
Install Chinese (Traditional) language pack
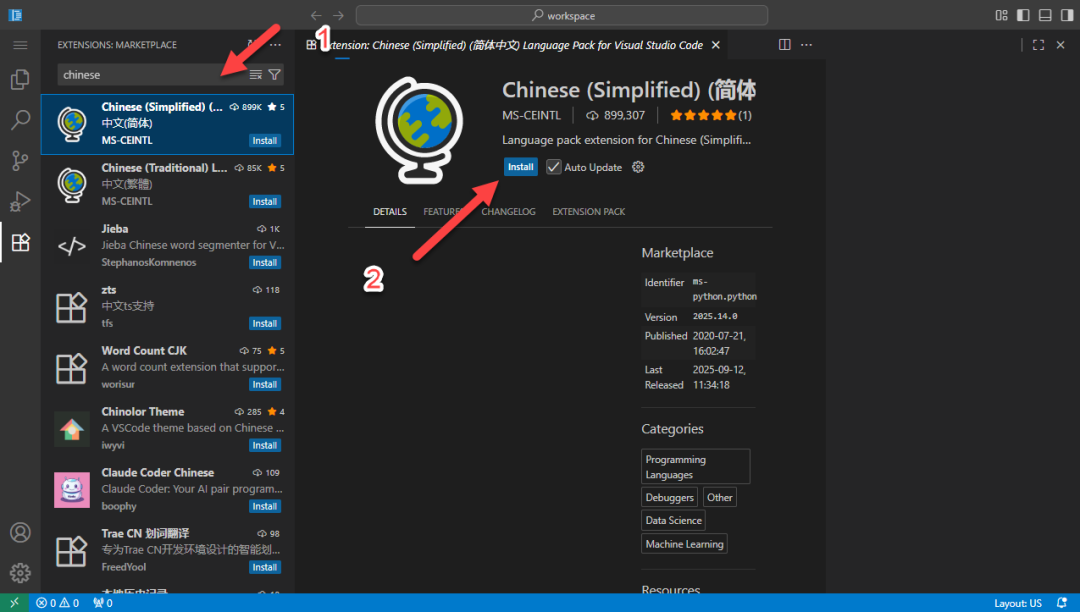point(264,202)
